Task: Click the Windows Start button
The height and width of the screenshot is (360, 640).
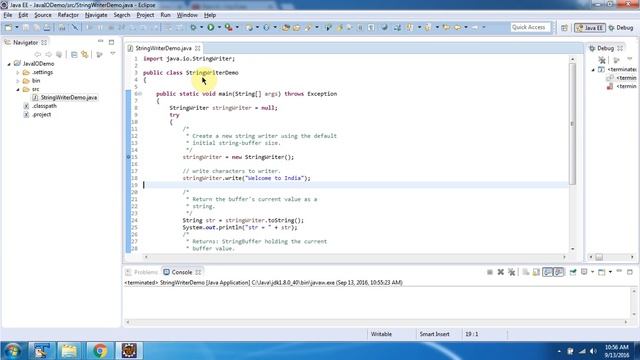Action: [12, 351]
